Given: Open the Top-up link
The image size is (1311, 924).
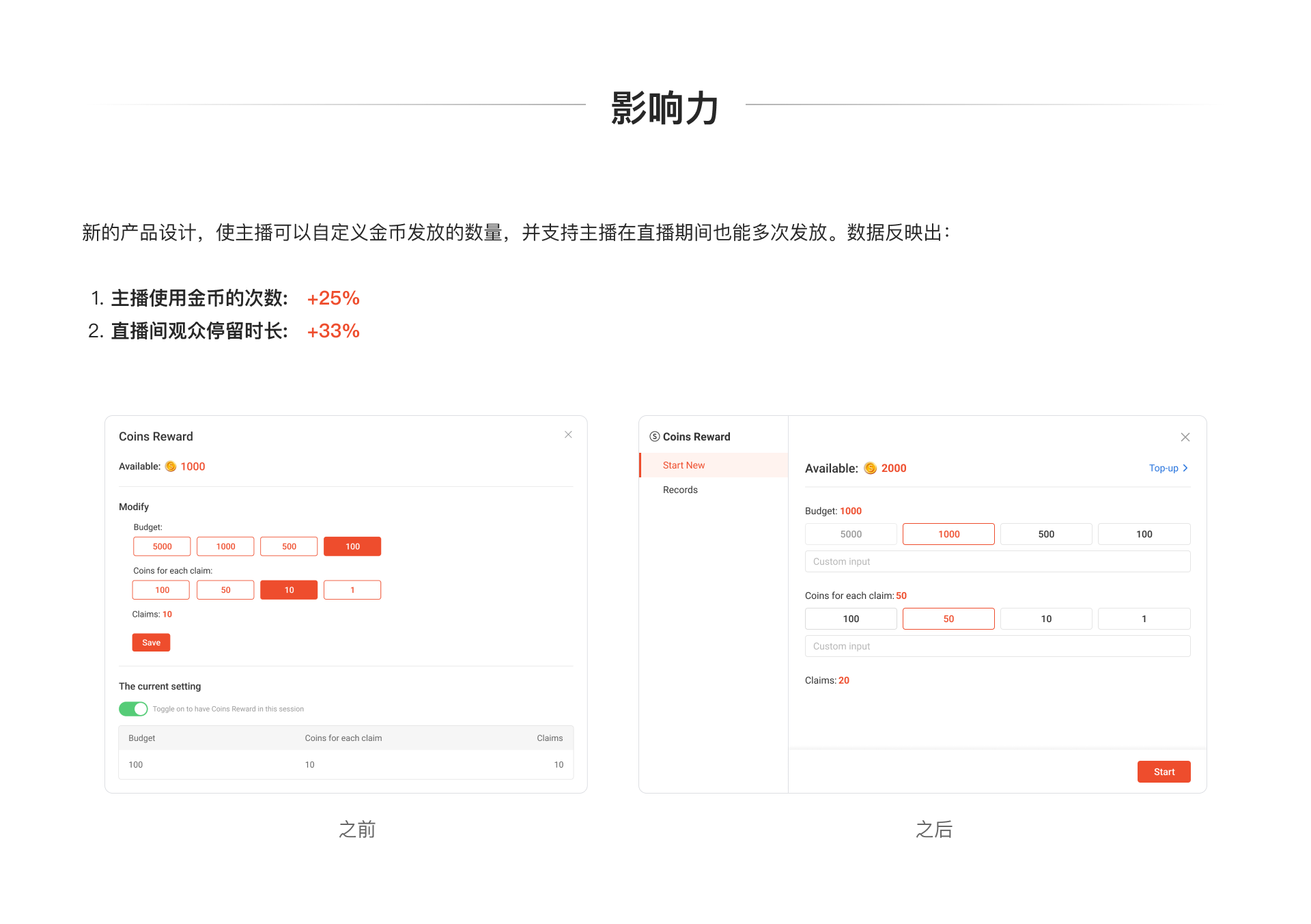Looking at the screenshot, I should 1164,468.
